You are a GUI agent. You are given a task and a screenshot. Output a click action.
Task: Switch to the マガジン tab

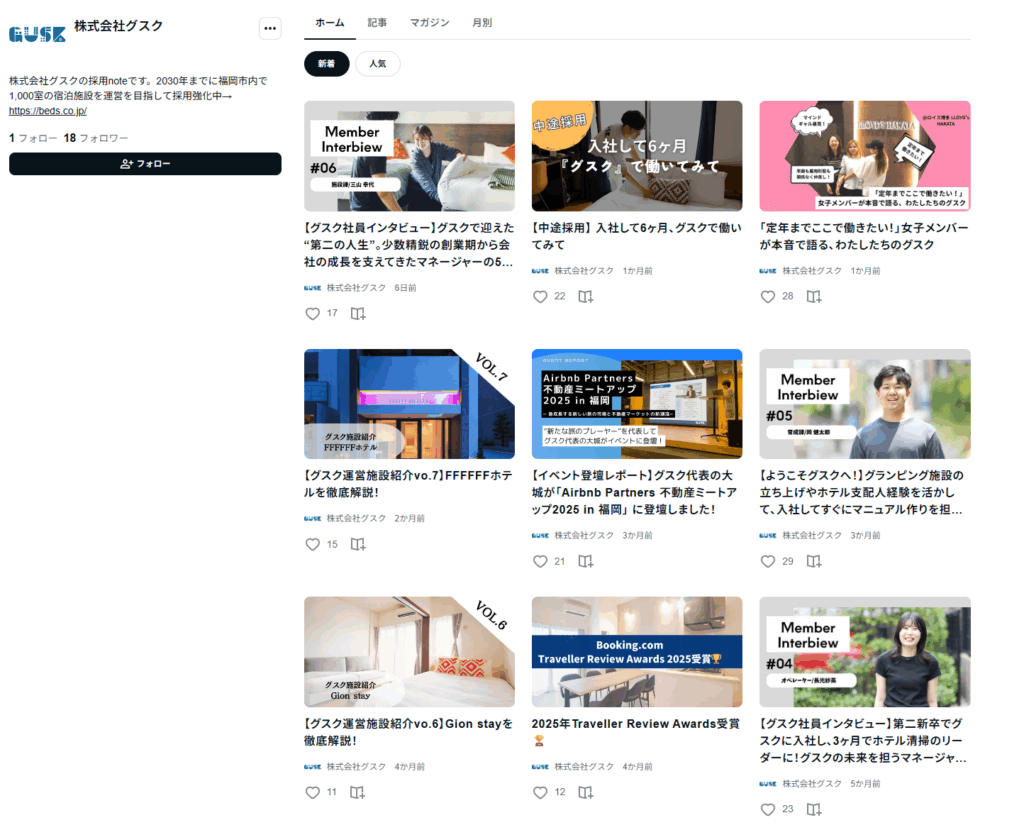coord(429,22)
